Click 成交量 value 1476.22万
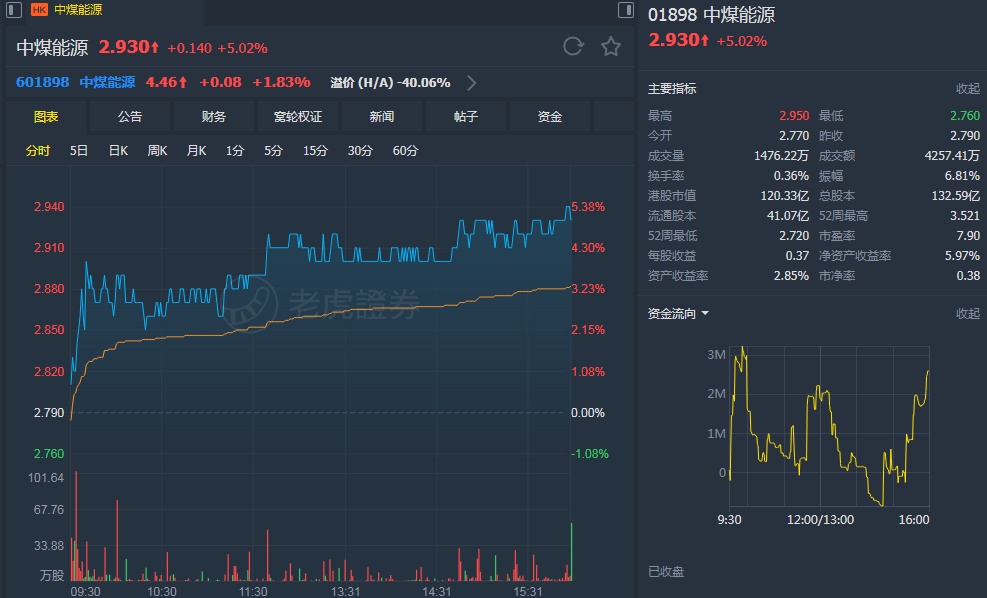 click(x=781, y=155)
